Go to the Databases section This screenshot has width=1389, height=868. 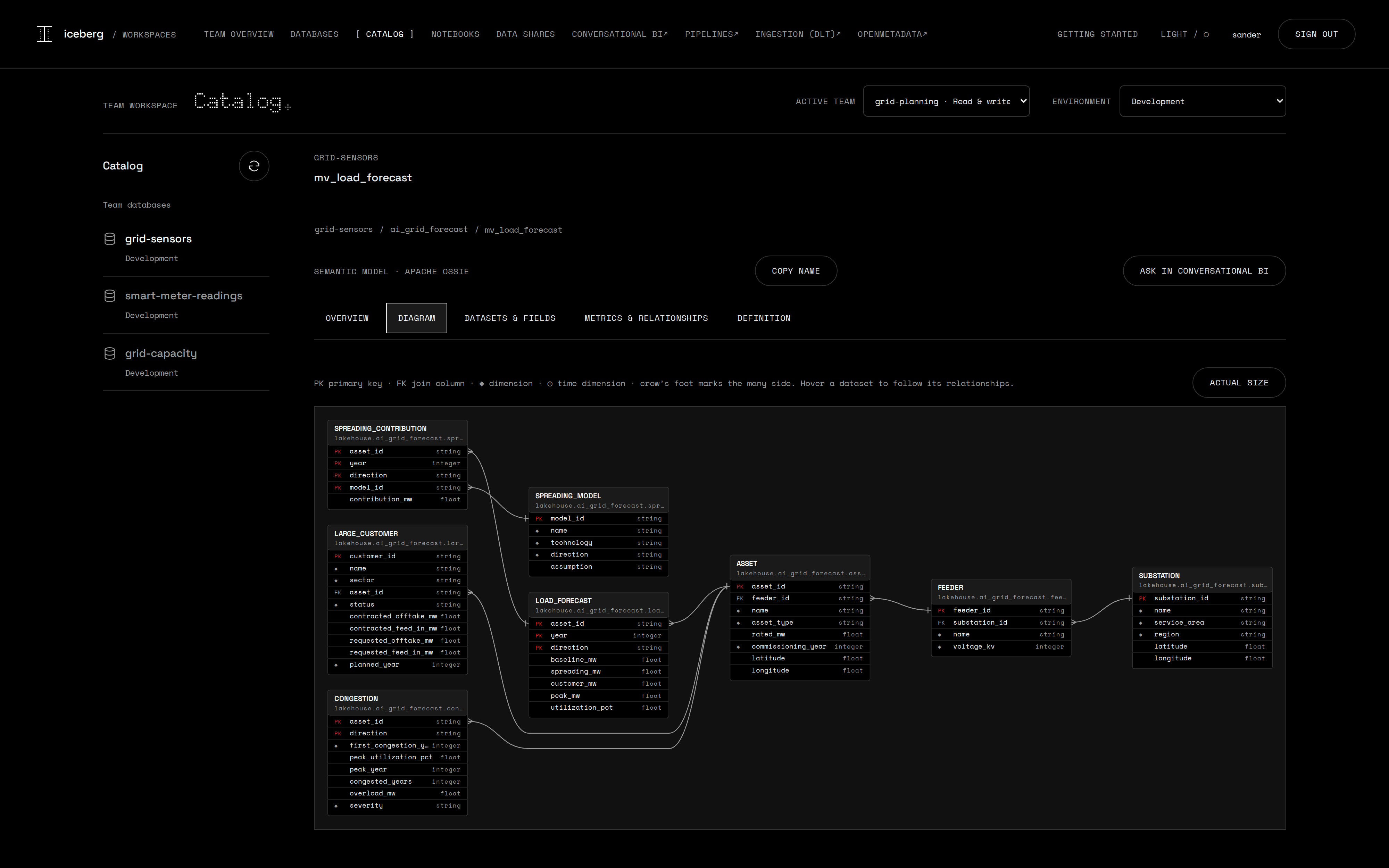(x=315, y=34)
